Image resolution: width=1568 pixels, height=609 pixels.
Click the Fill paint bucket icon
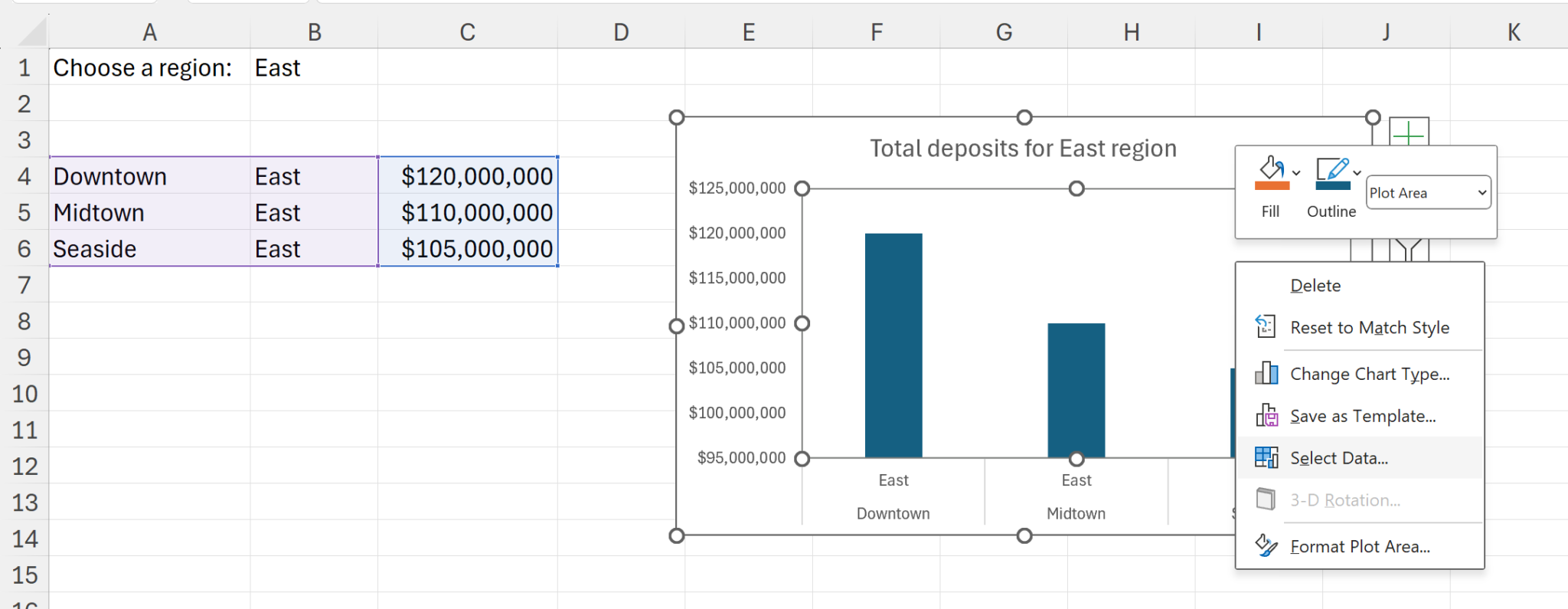coord(1271,173)
